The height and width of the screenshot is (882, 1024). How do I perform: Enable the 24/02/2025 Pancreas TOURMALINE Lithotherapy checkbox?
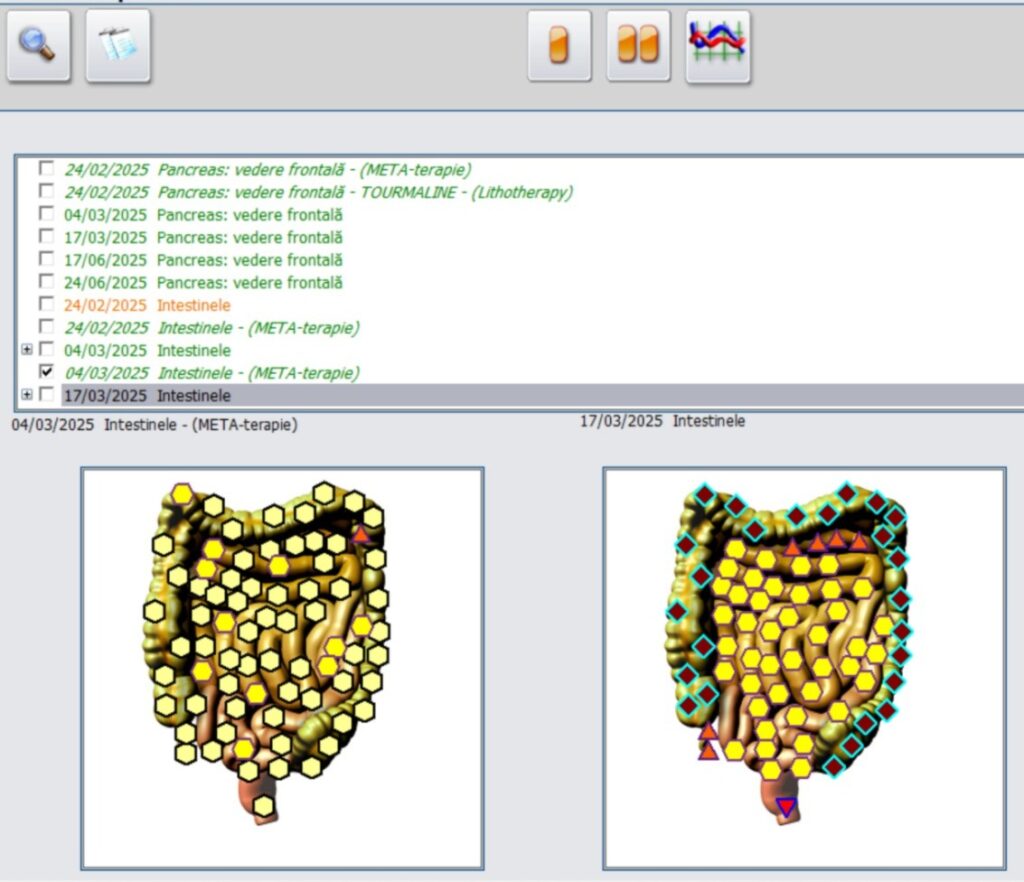click(x=46, y=191)
